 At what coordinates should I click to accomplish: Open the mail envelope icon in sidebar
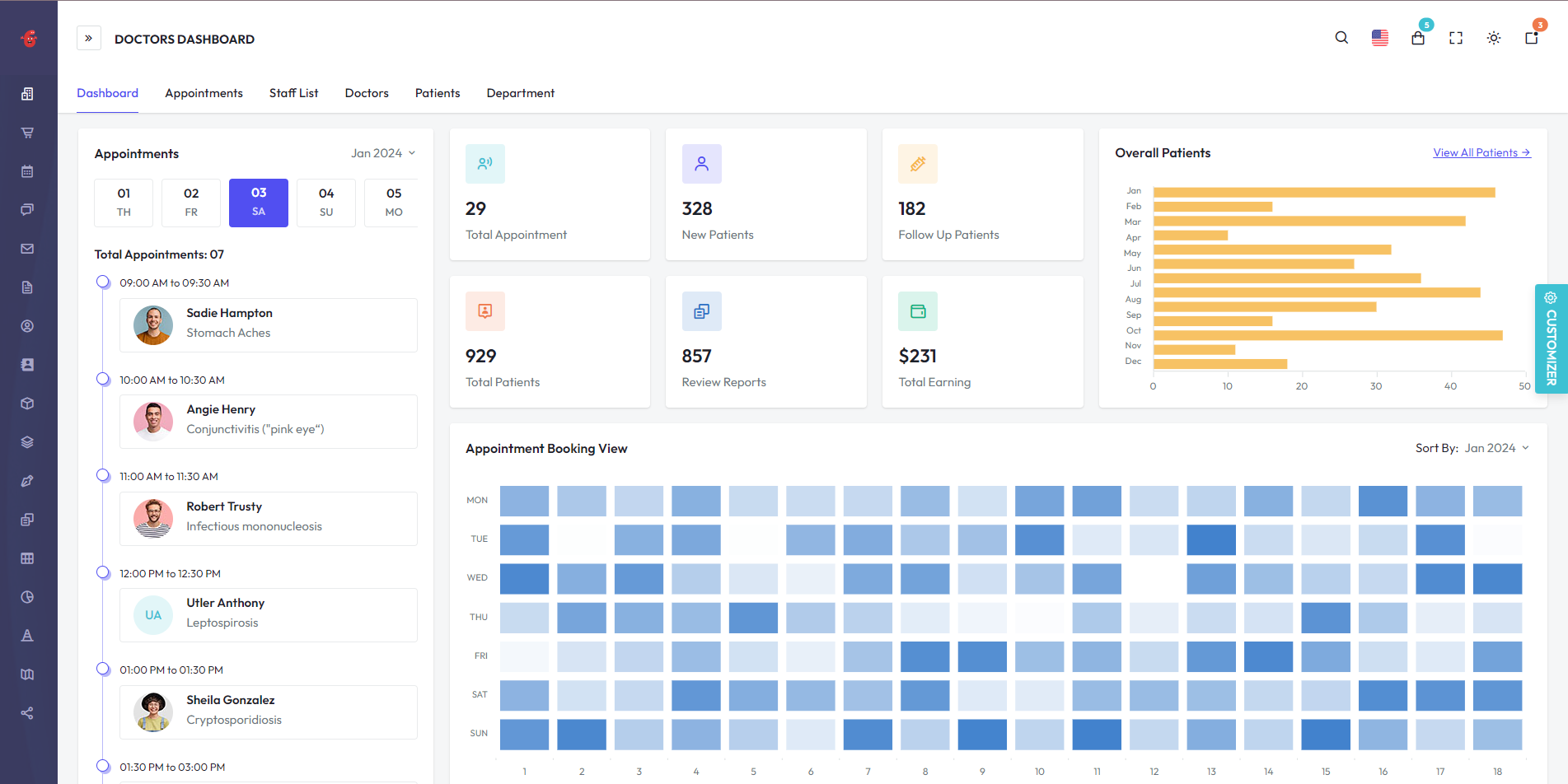tap(27, 249)
